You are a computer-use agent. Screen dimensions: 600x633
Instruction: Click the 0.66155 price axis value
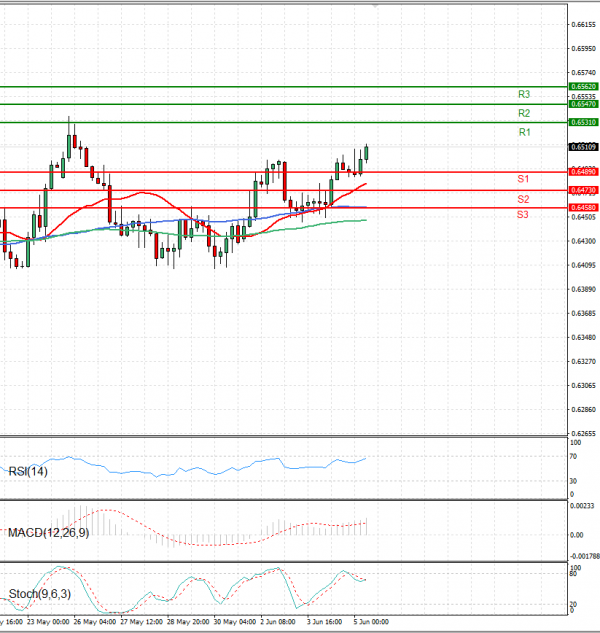point(583,25)
